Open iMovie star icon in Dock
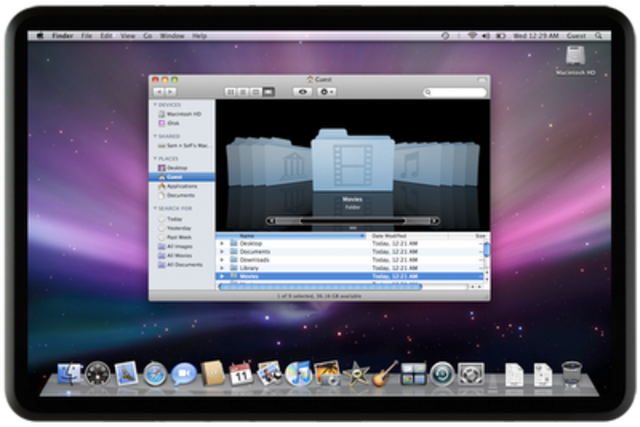640x427 pixels. click(356, 374)
